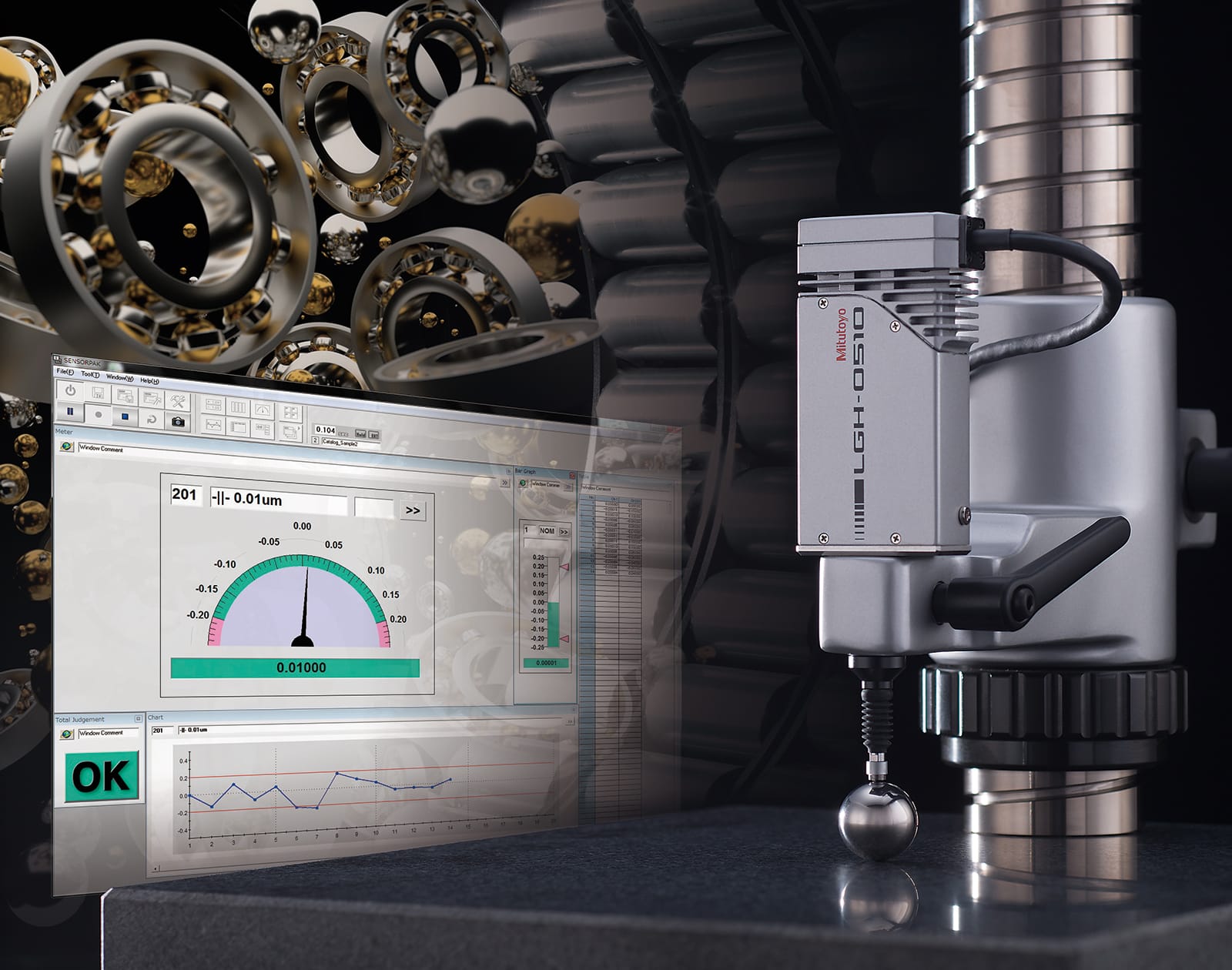
Task: Open the Window menu
Action: (119, 377)
